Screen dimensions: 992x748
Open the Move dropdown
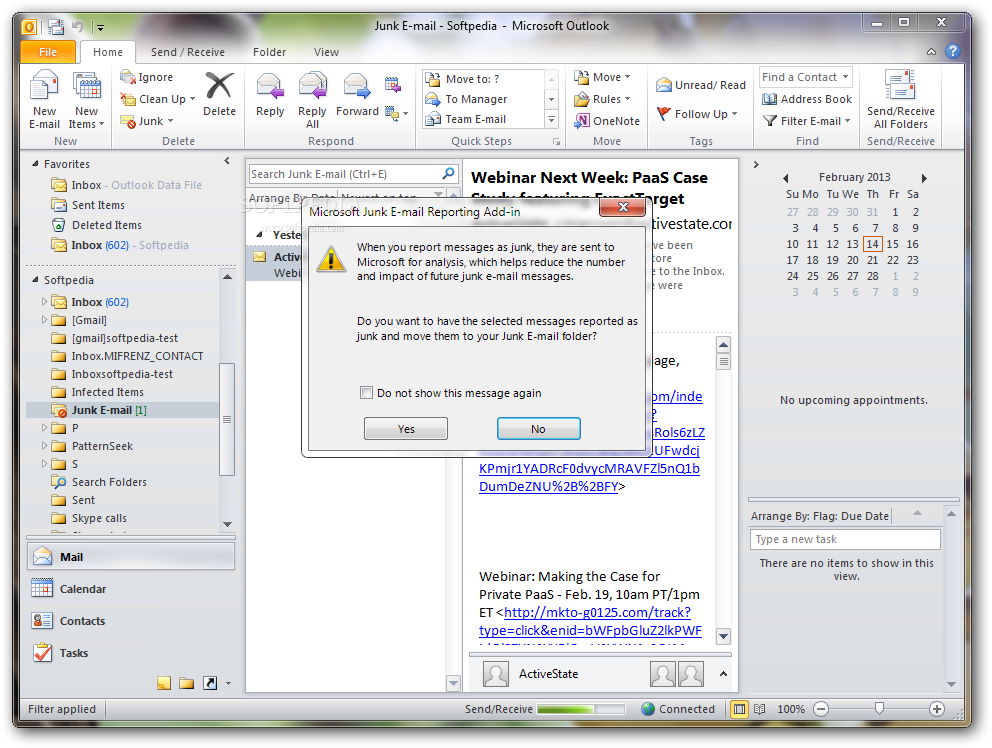[x=628, y=77]
